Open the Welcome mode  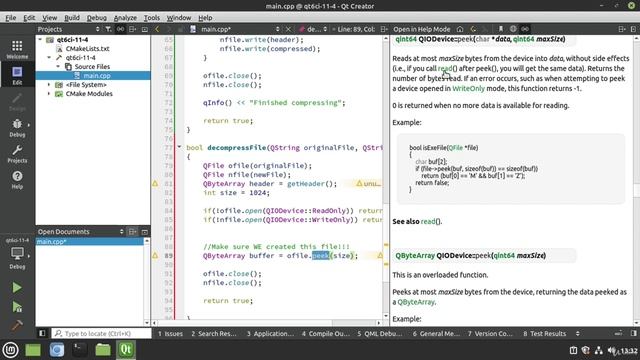[17, 49]
